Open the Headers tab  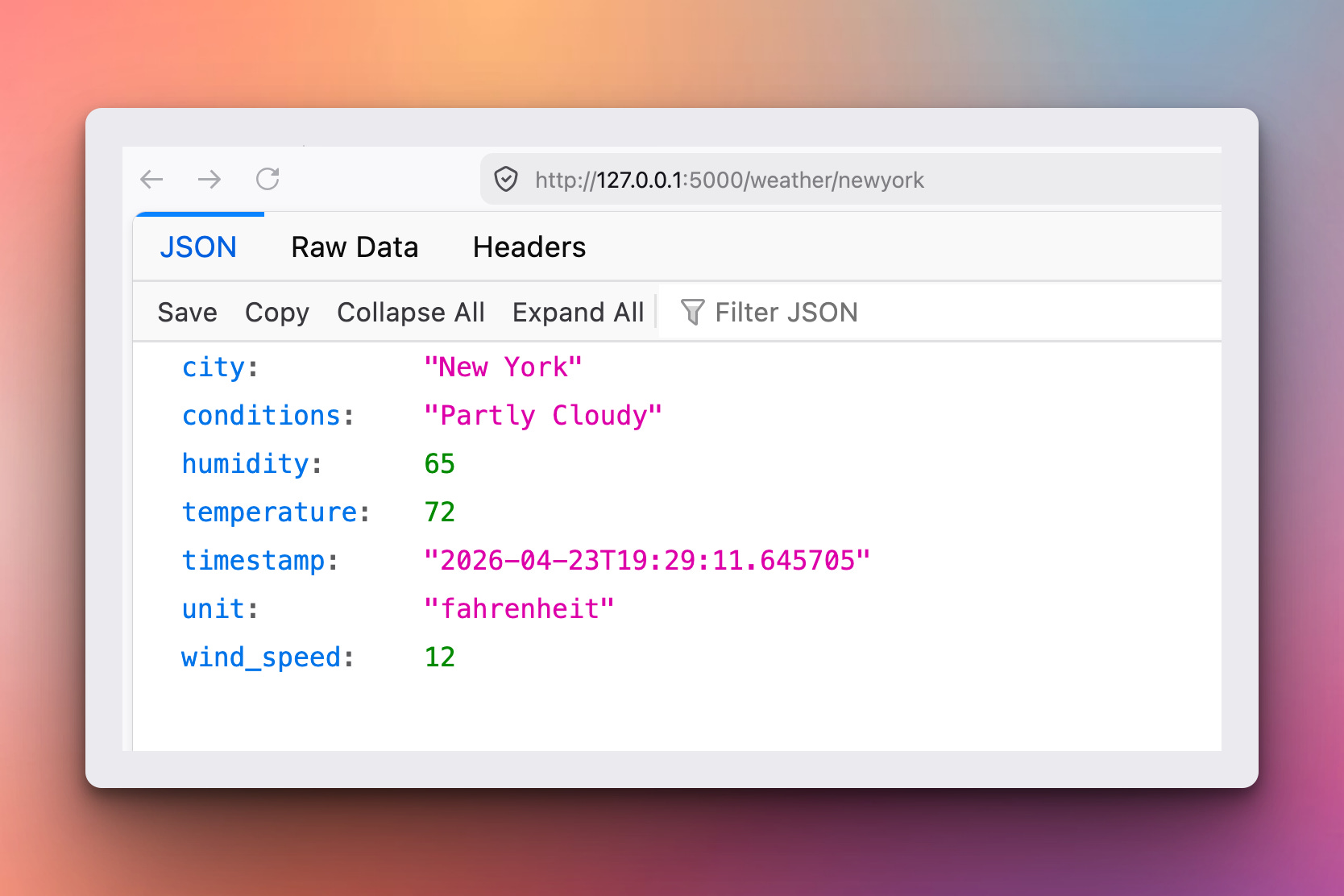coord(529,247)
